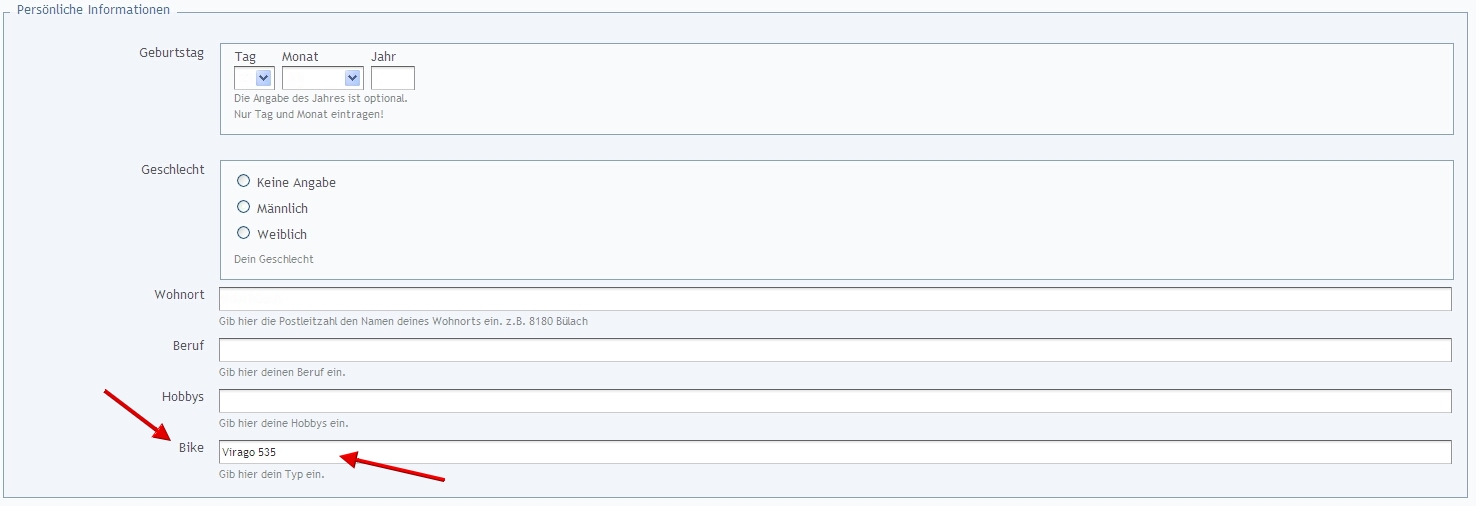Click into the Beruf text field
This screenshot has height=506, width=1476.
click(834, 350)
